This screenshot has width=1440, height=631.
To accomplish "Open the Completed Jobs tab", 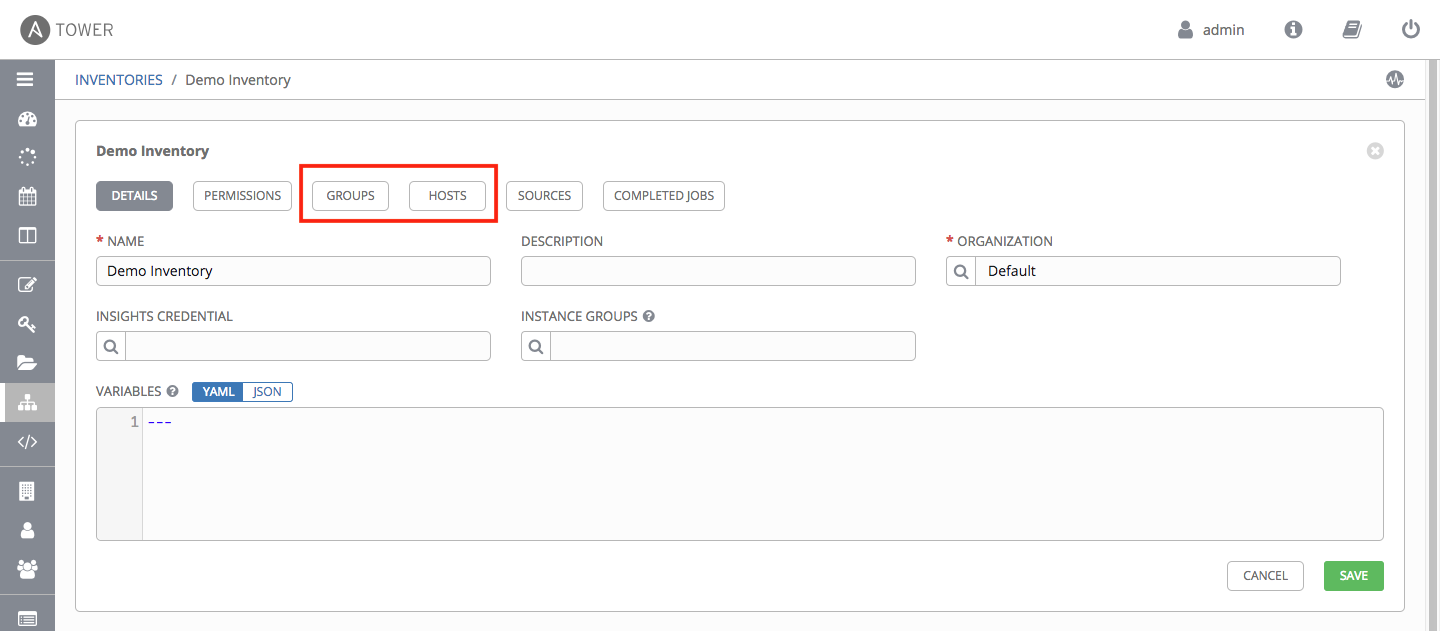I will coord(663,196).
